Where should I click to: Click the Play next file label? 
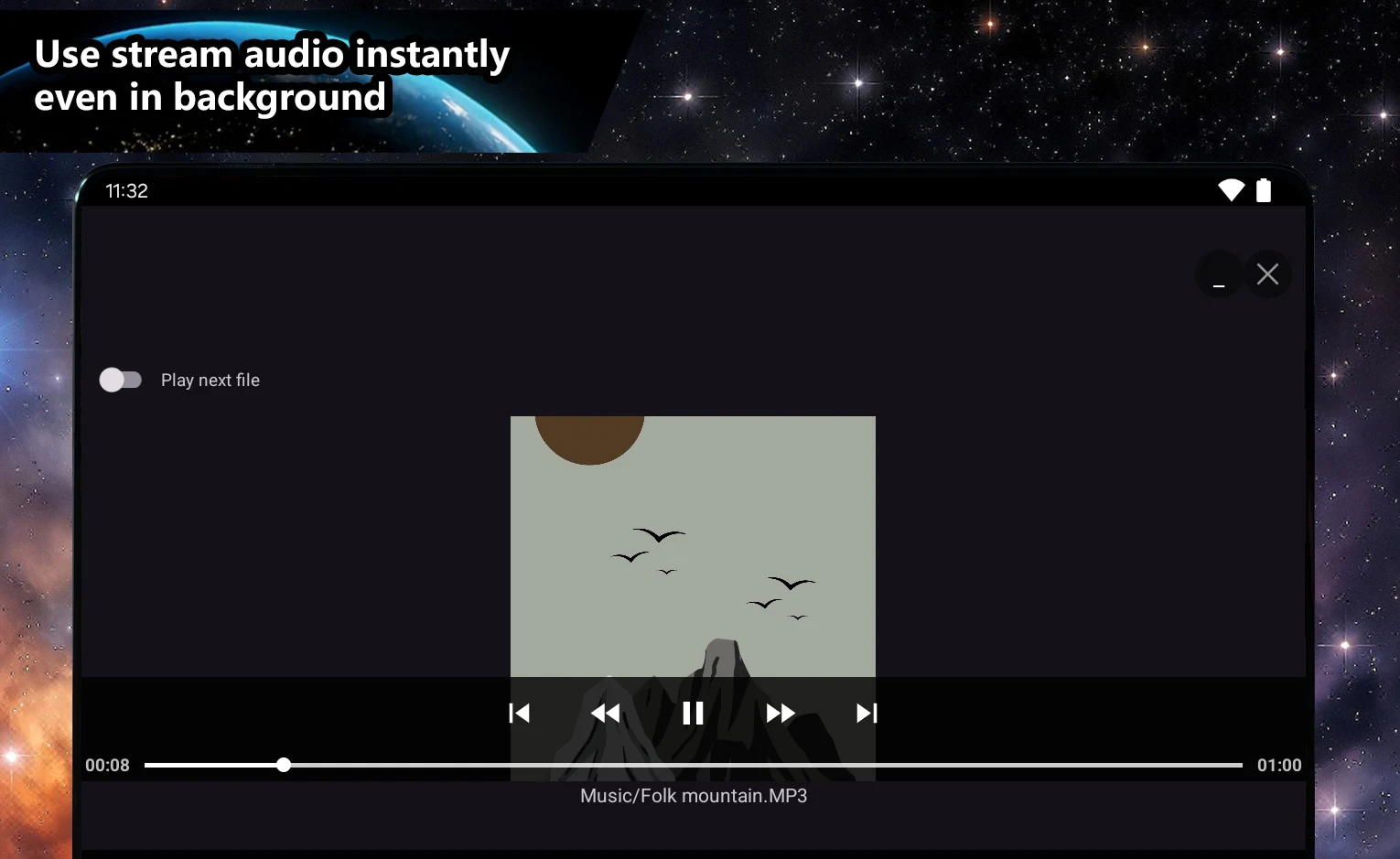pyautogui.click(x=210, y=381)
